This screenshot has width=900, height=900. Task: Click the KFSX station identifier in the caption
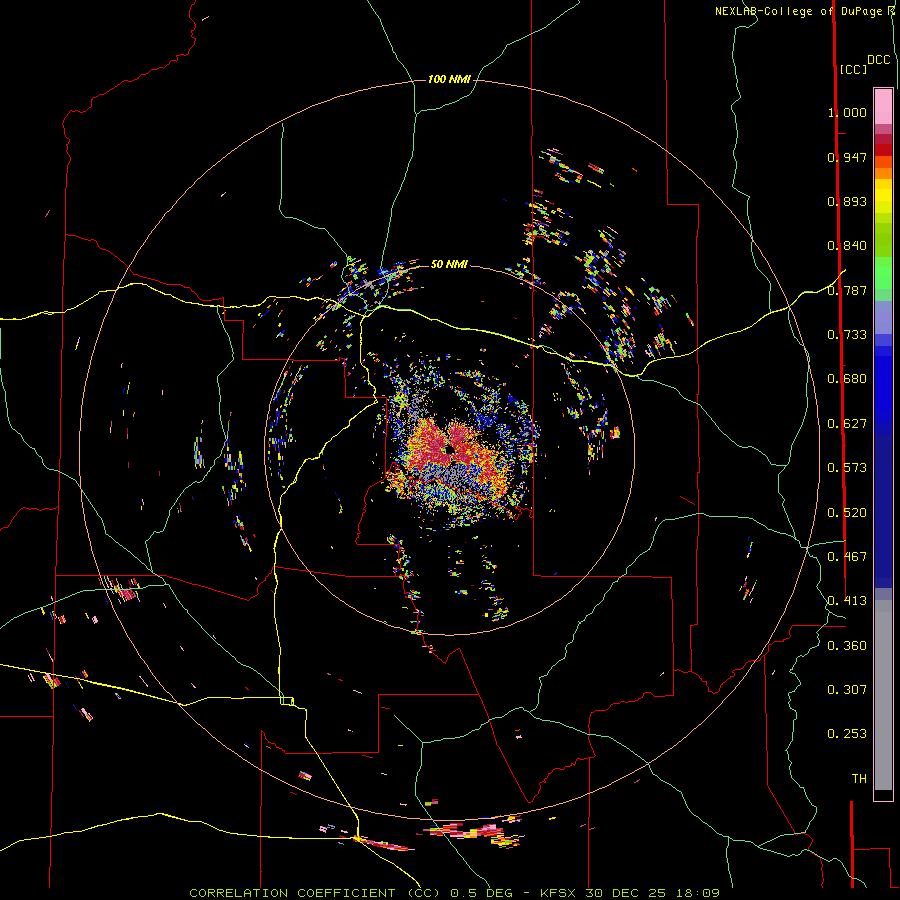coord(560,893)
